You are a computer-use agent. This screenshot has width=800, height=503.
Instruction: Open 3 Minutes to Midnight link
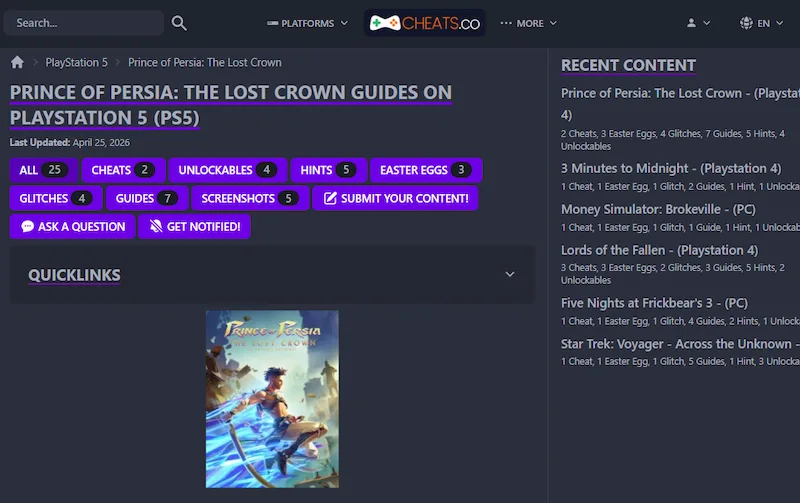(671, 168)
